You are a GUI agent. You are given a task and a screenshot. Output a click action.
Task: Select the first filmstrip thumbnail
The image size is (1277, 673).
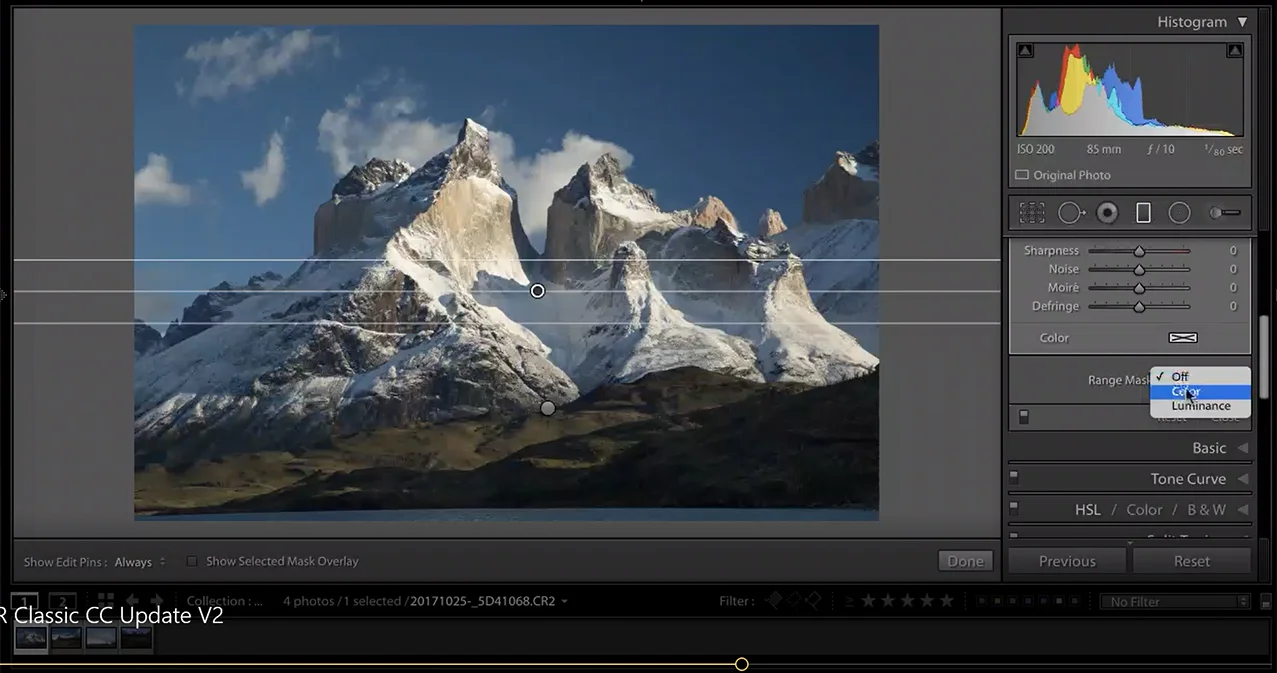point(31,637)
